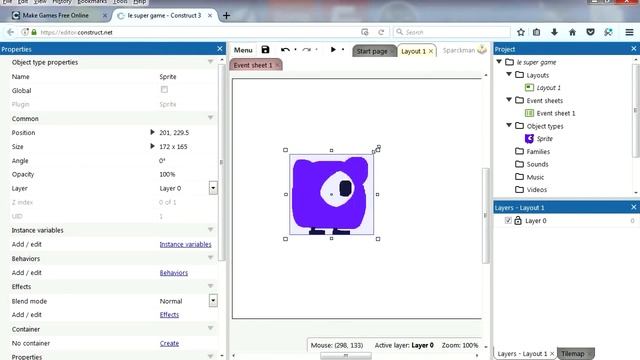Toggle Layer 0 visibility checkbox
The width and height of the screenshot is (640, 360).
pyautogui.click(x=508, y=220)
